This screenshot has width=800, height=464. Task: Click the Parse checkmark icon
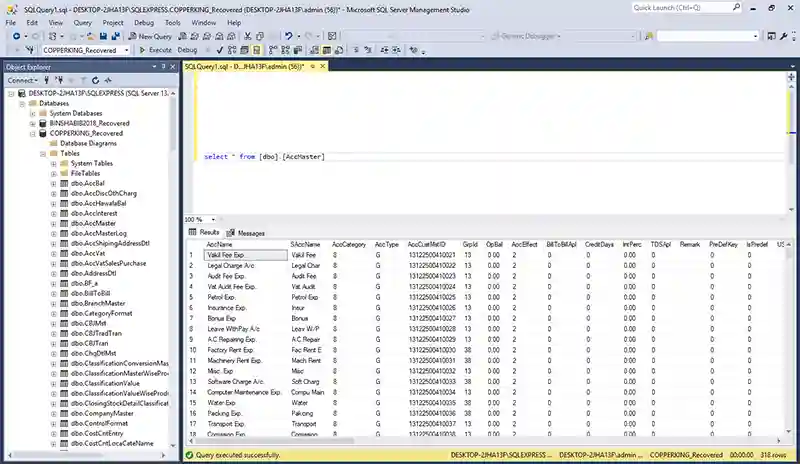coord(220,50)
